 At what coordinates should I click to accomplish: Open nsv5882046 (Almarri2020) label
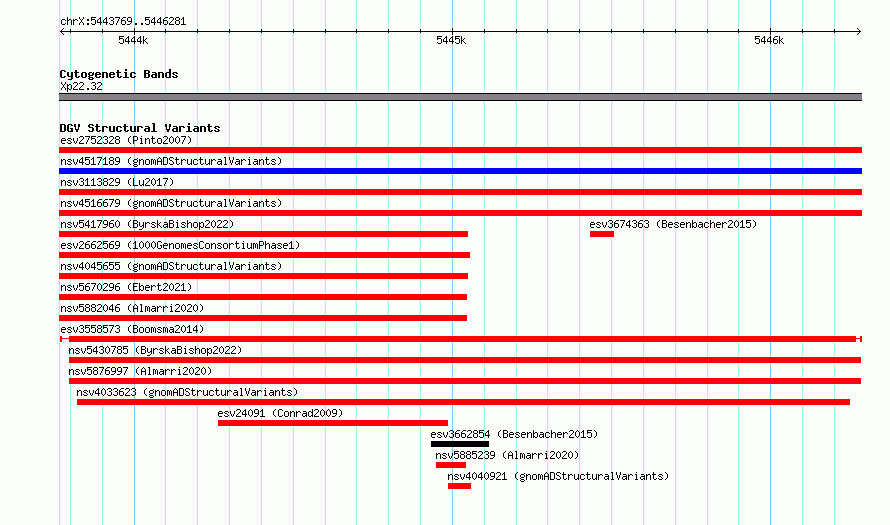coord(132,308)
